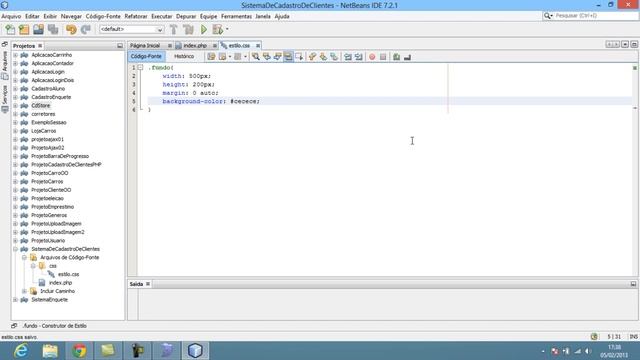Open the back navigation dropdown arrow

click(230, 57)
